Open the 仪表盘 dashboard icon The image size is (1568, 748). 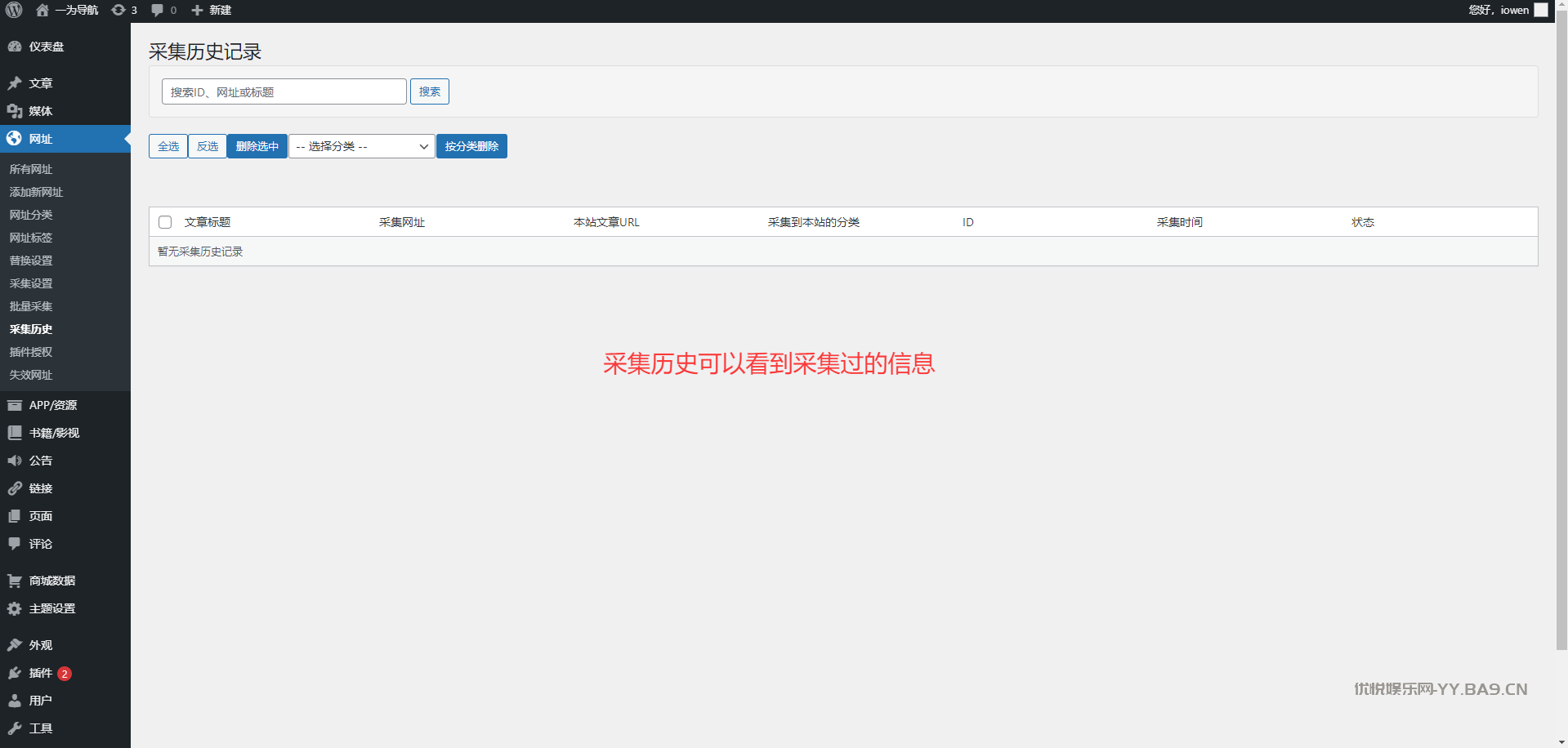pyautogui.click(x=15, y=47)
